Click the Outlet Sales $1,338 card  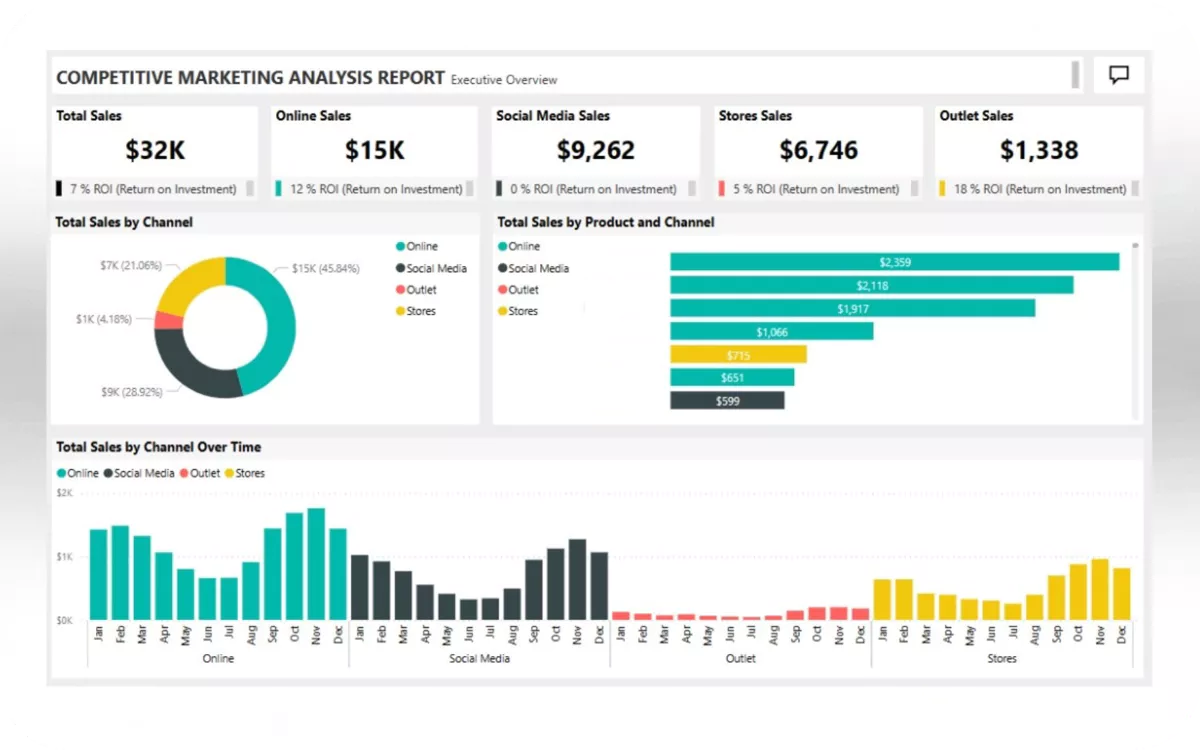pyautogui.click(x=1039, y=150)
